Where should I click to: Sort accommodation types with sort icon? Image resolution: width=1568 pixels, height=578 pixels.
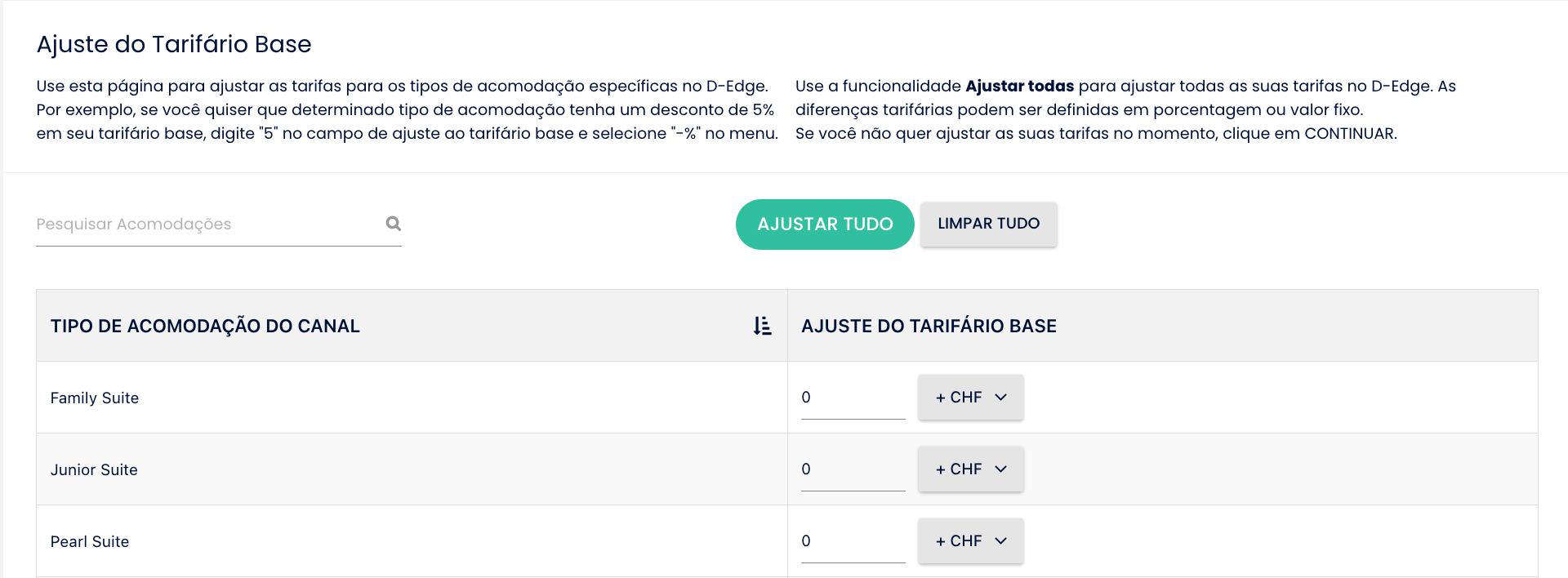coord(762,326)
